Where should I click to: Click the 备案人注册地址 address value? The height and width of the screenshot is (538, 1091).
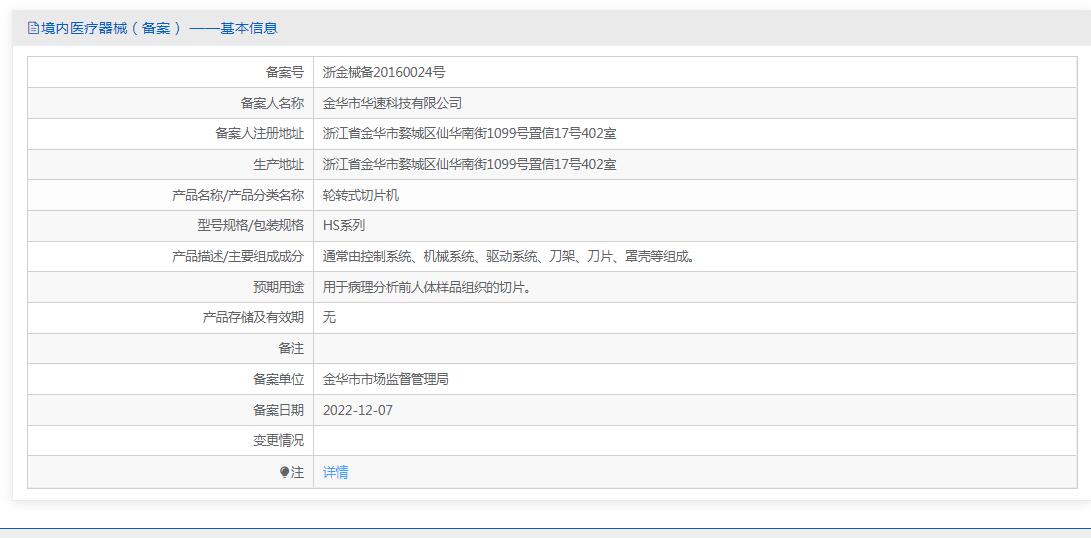tap(470, 134)
